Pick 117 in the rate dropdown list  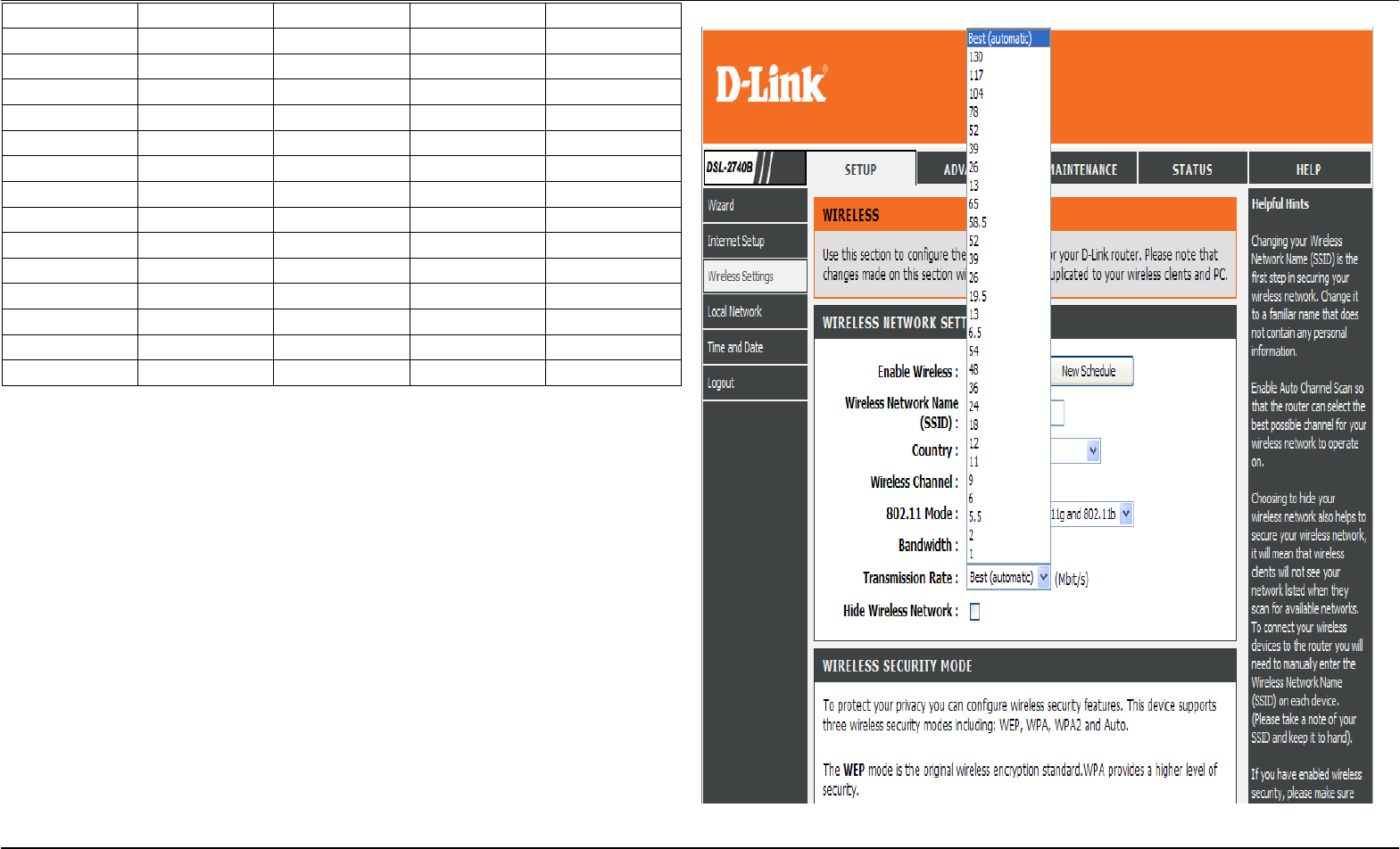[x=1008, y=76]
